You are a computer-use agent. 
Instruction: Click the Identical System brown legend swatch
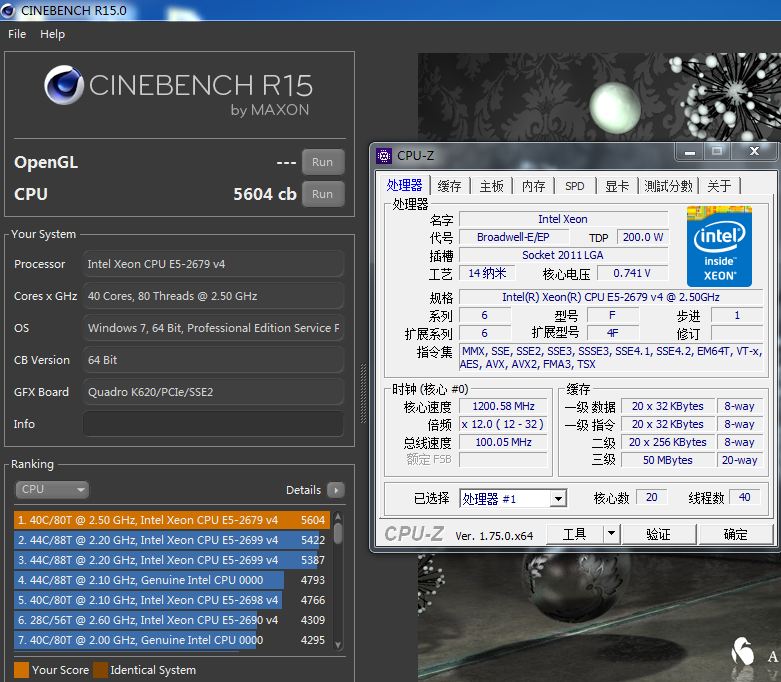pos(101,670)
